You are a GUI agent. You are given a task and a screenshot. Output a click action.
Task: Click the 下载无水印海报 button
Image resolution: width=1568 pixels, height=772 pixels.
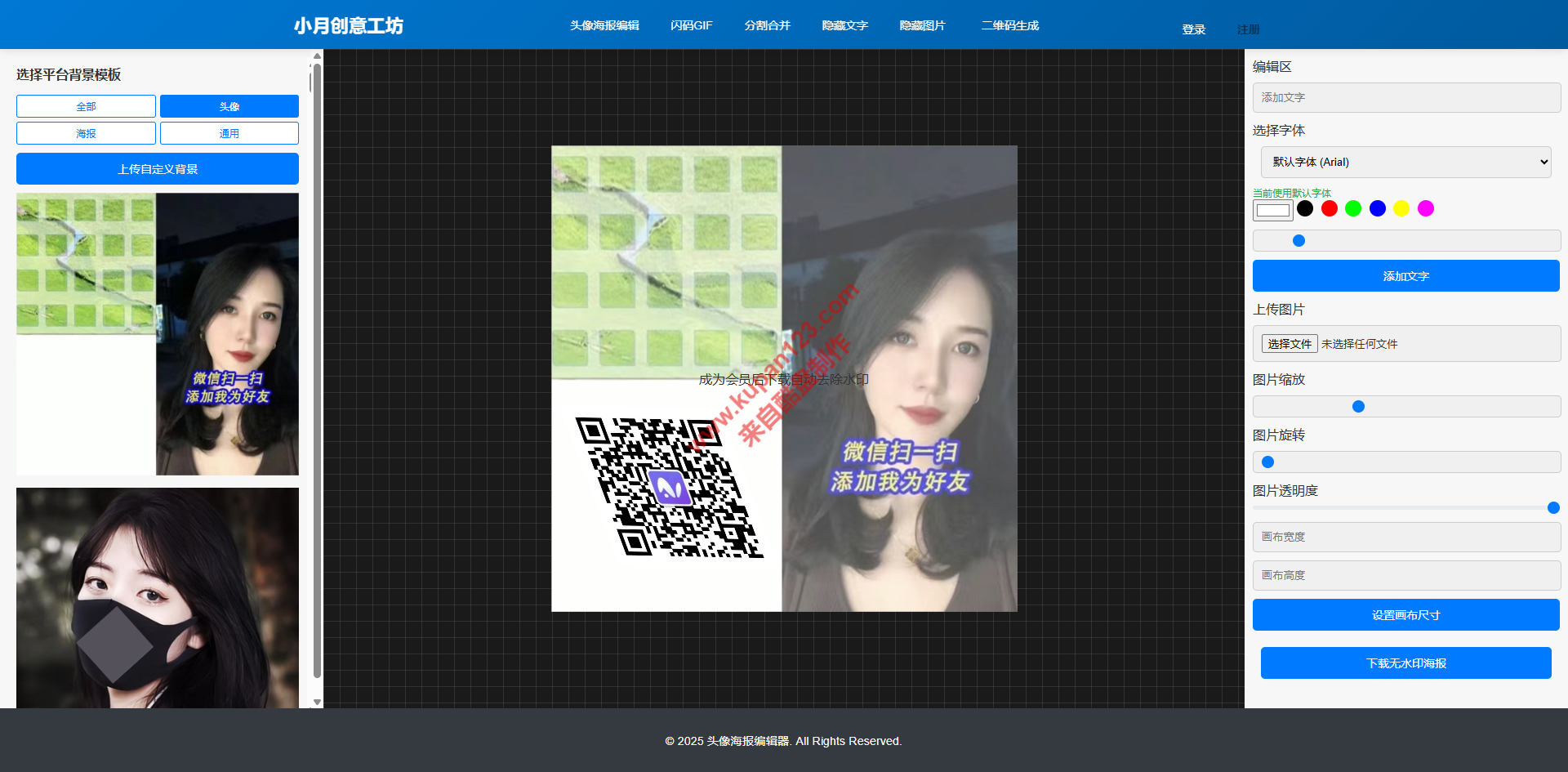pos(1405,663)
